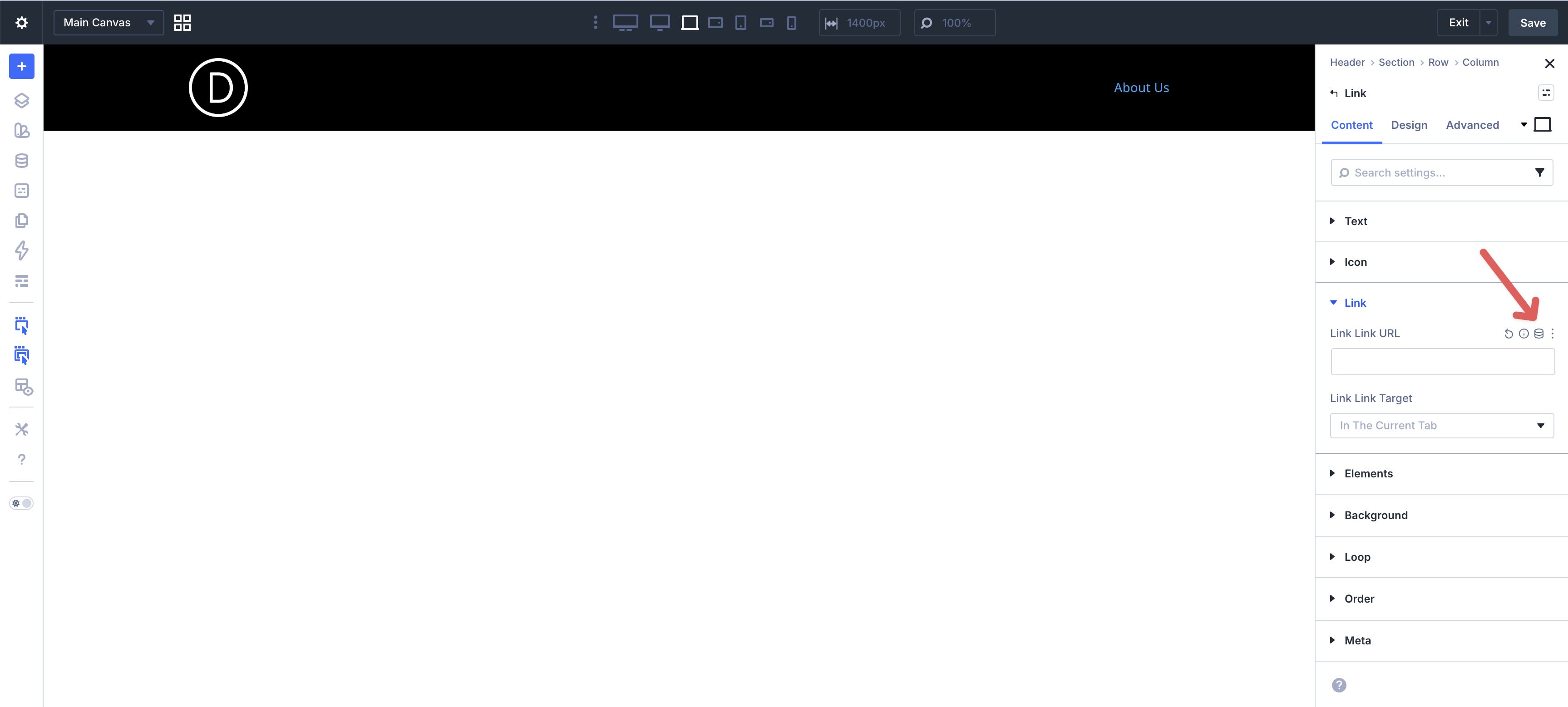1568x707 pixels.
Task: Click inside the Link URL input field
Action: (1441, 361)
